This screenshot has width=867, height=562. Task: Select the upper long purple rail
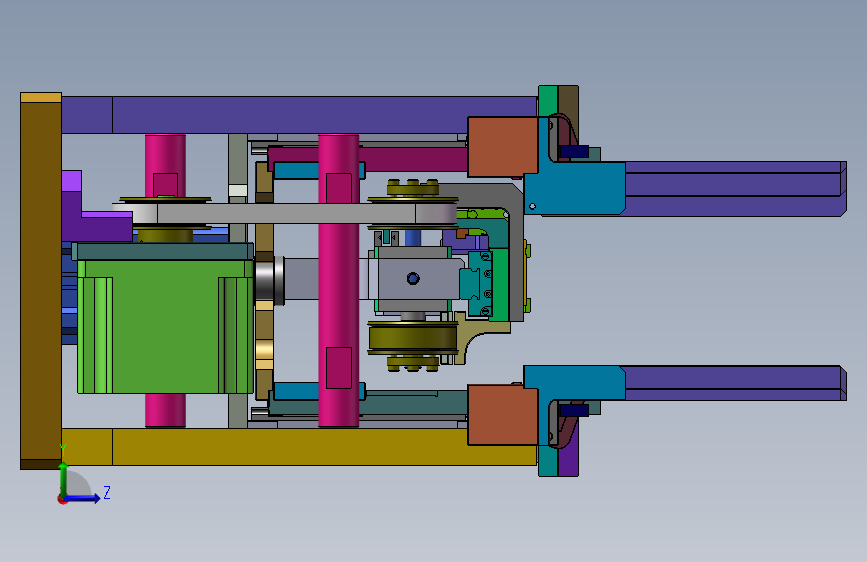pos(735,188)
